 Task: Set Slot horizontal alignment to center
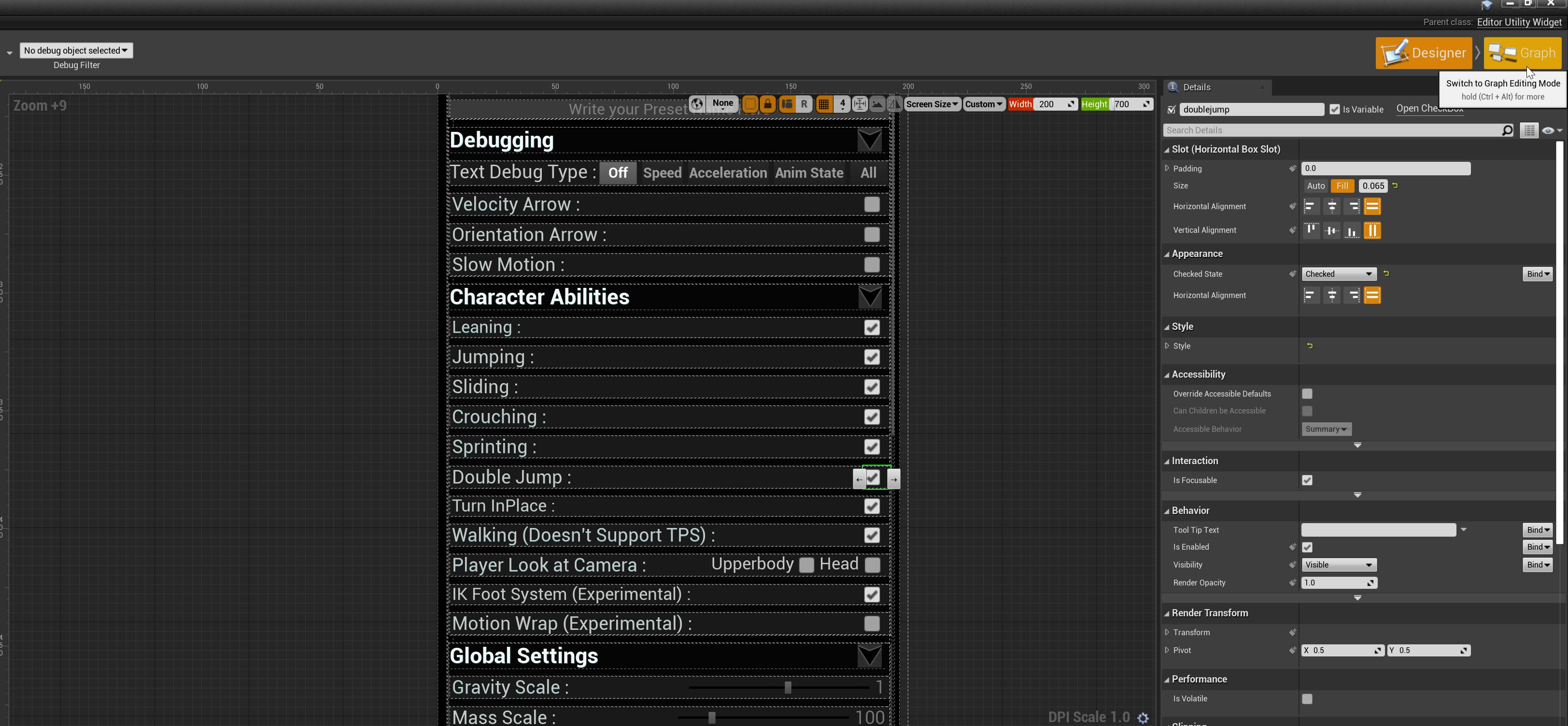[x=1332, y=206]
